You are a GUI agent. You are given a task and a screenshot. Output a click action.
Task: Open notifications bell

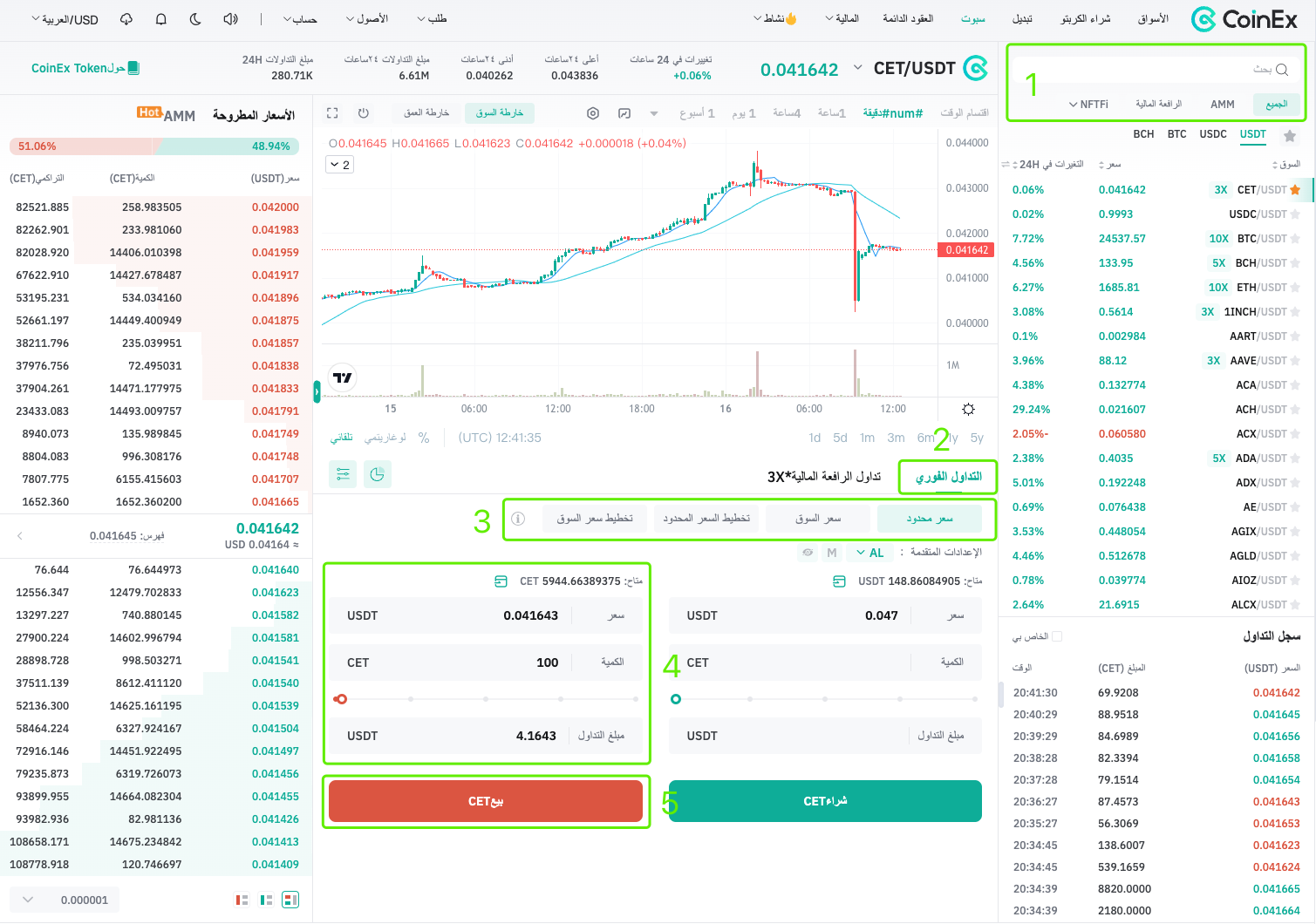coord(161,19)
